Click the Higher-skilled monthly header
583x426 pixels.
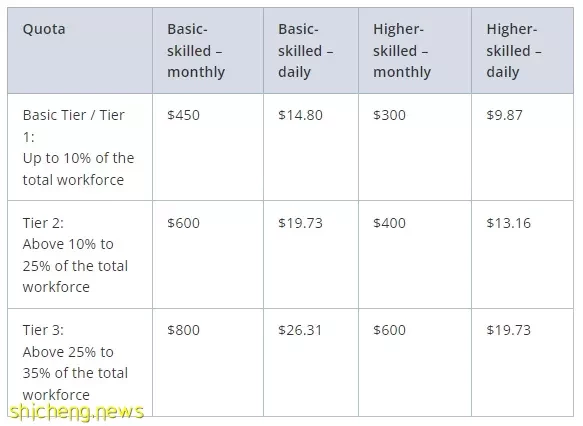point(415,51)
